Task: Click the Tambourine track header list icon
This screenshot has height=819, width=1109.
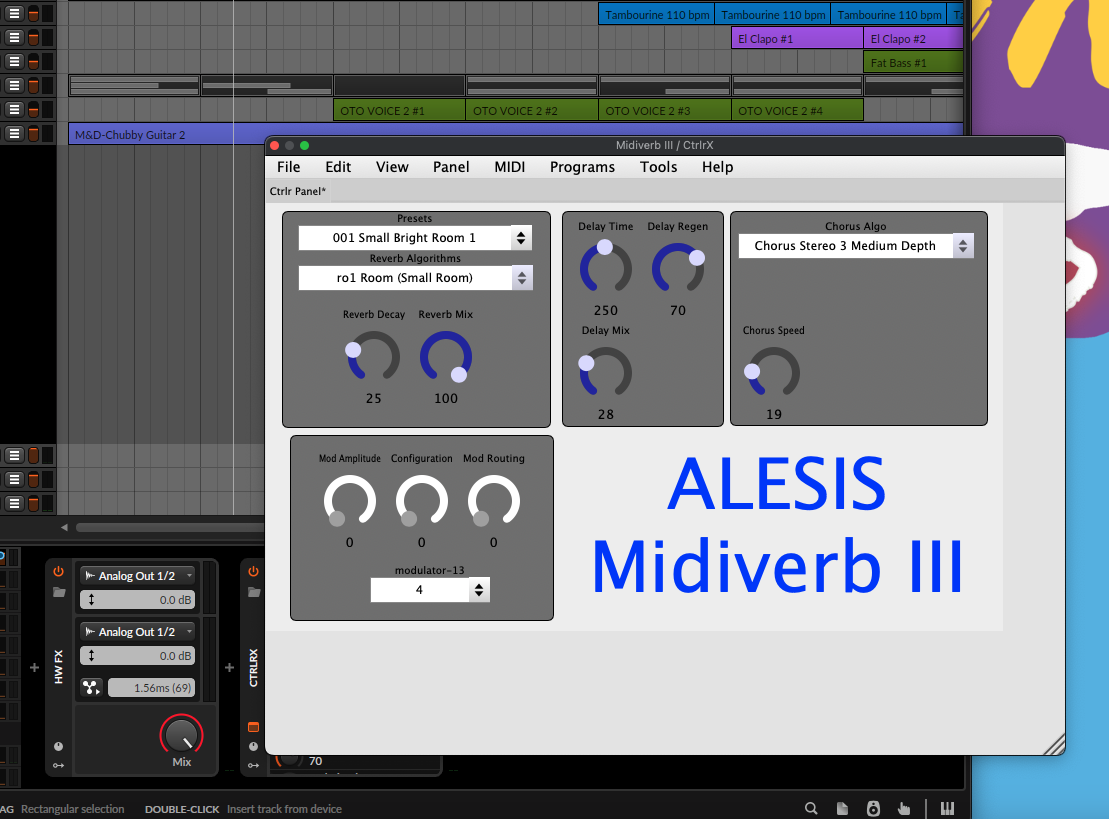Action: click(x=14, y=13)
